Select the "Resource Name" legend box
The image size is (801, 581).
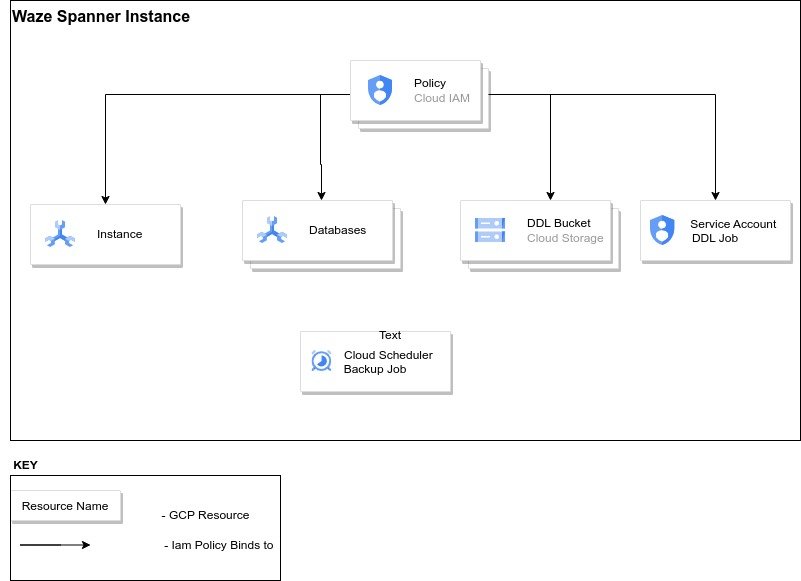coord(65,506)
